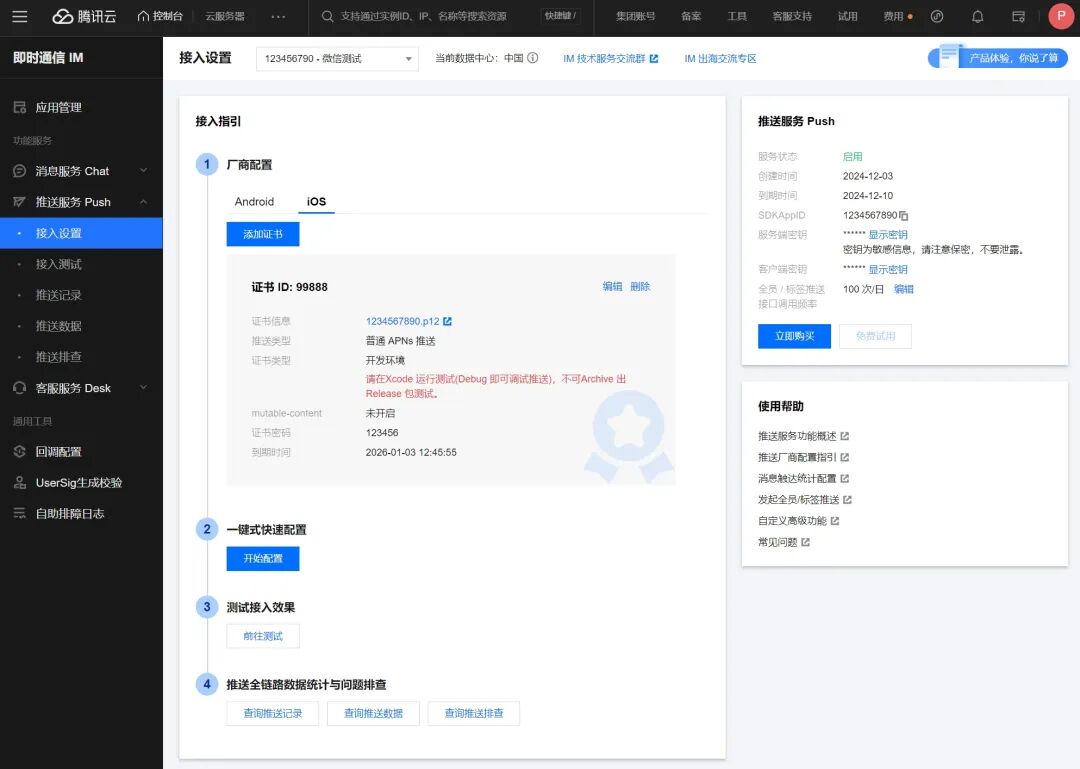The height and width of the screenshot is (769, 1080).
Task: Click the 回调配置 sidebar icon
Action: tap(20, 451)
